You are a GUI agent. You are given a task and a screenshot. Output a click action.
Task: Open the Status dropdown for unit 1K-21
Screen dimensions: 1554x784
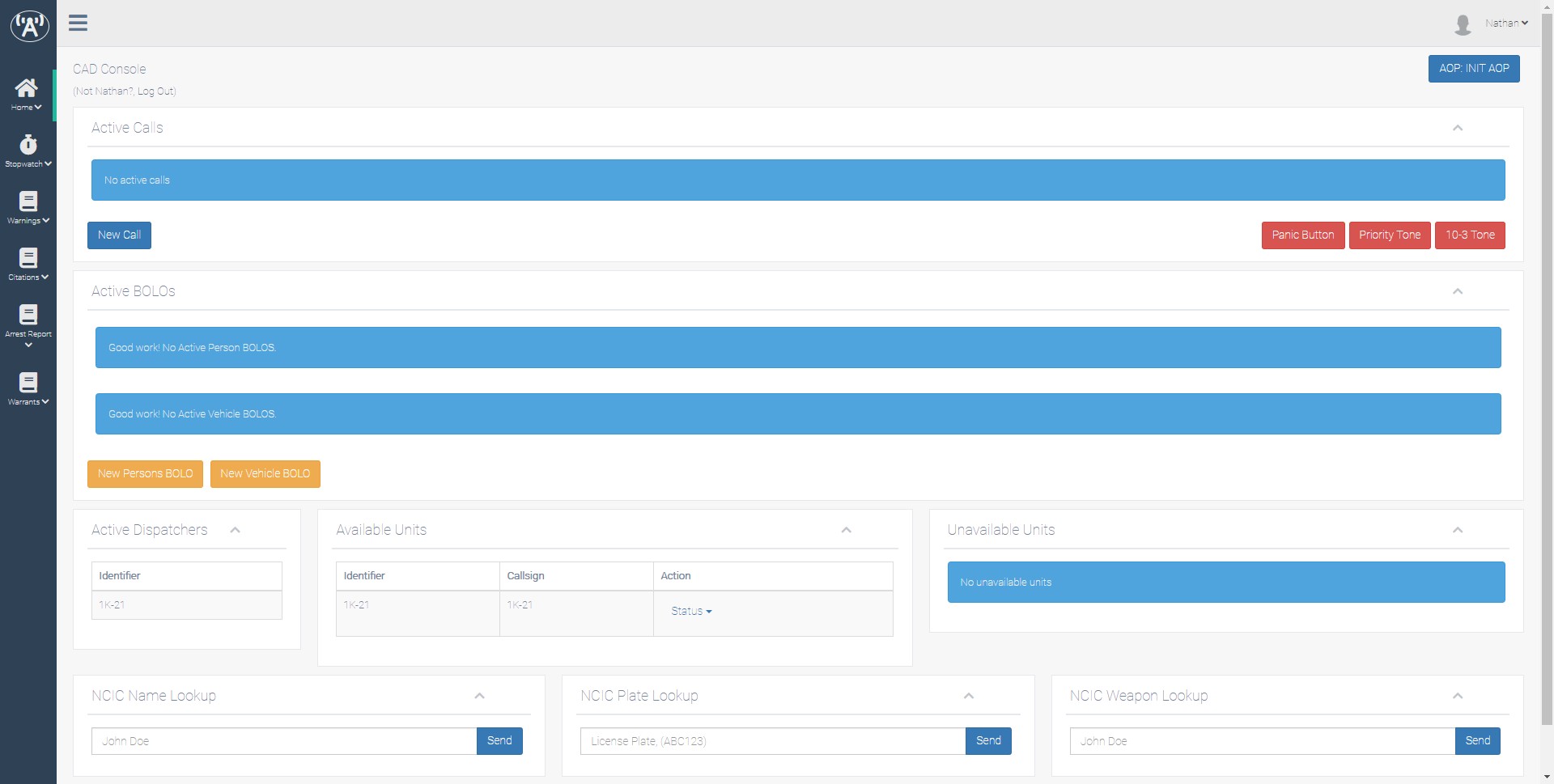(x=690, y=612)
